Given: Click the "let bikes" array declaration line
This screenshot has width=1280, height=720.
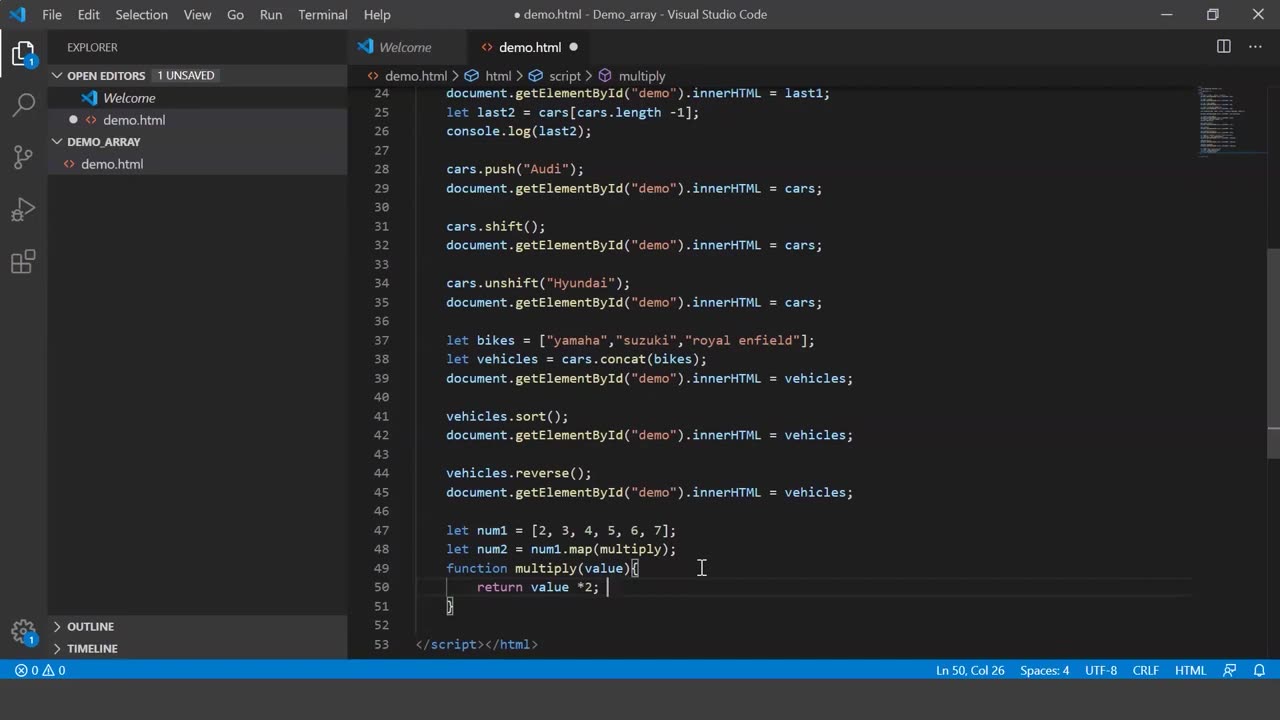Looking at the screenshot, I should point(630,340).
